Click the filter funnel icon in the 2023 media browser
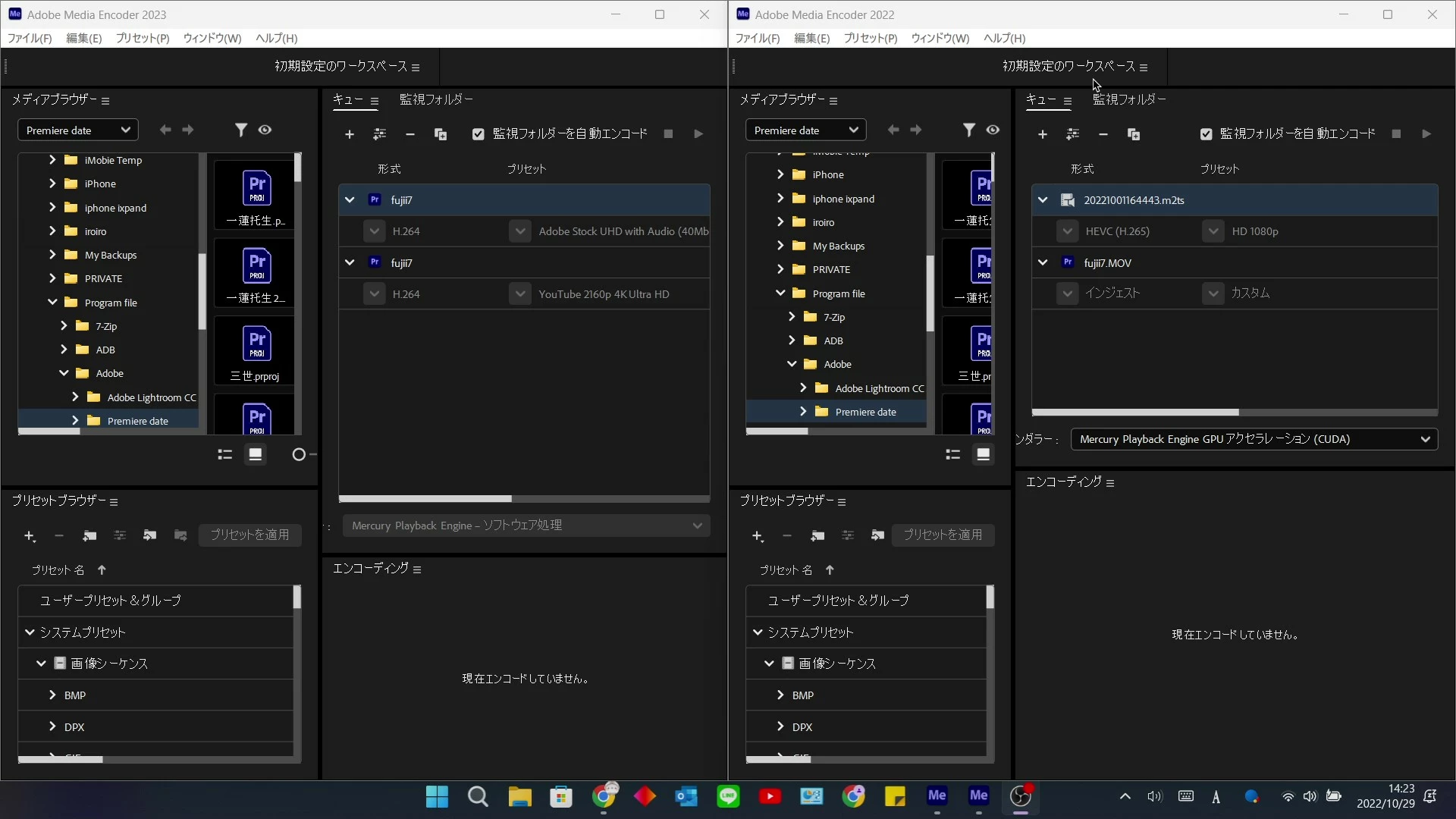The image size is (1456, 819). (240, 130)
